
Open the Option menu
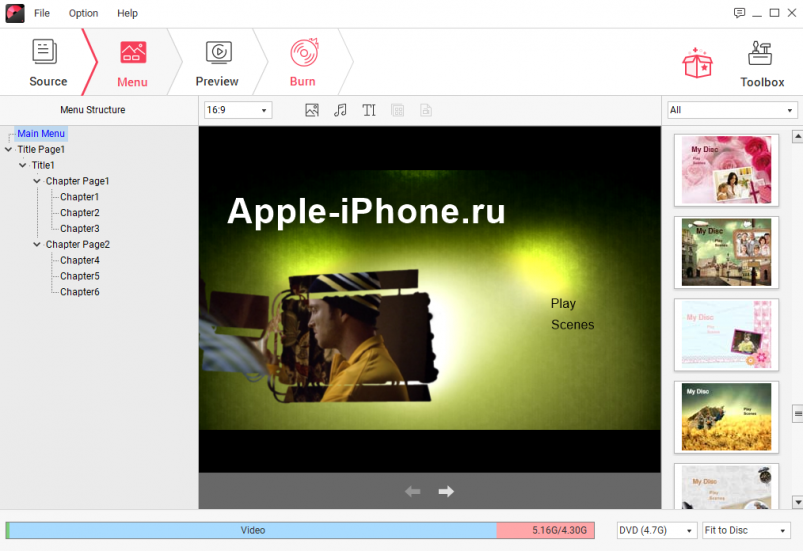83,13
